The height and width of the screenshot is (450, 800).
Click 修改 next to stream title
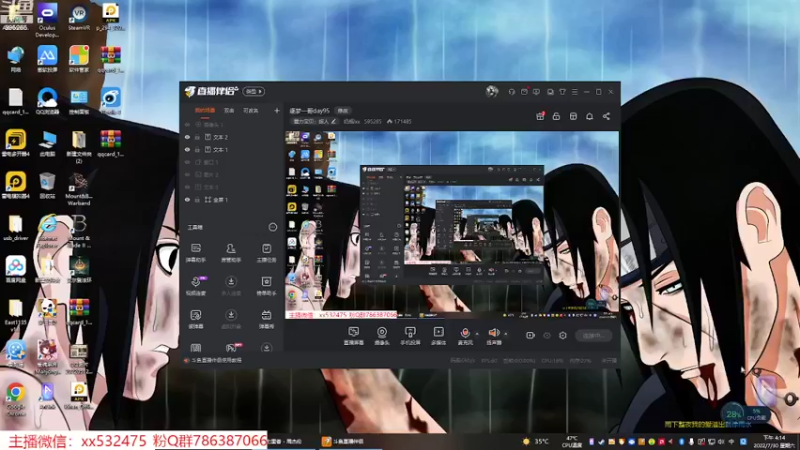[342, 111]
